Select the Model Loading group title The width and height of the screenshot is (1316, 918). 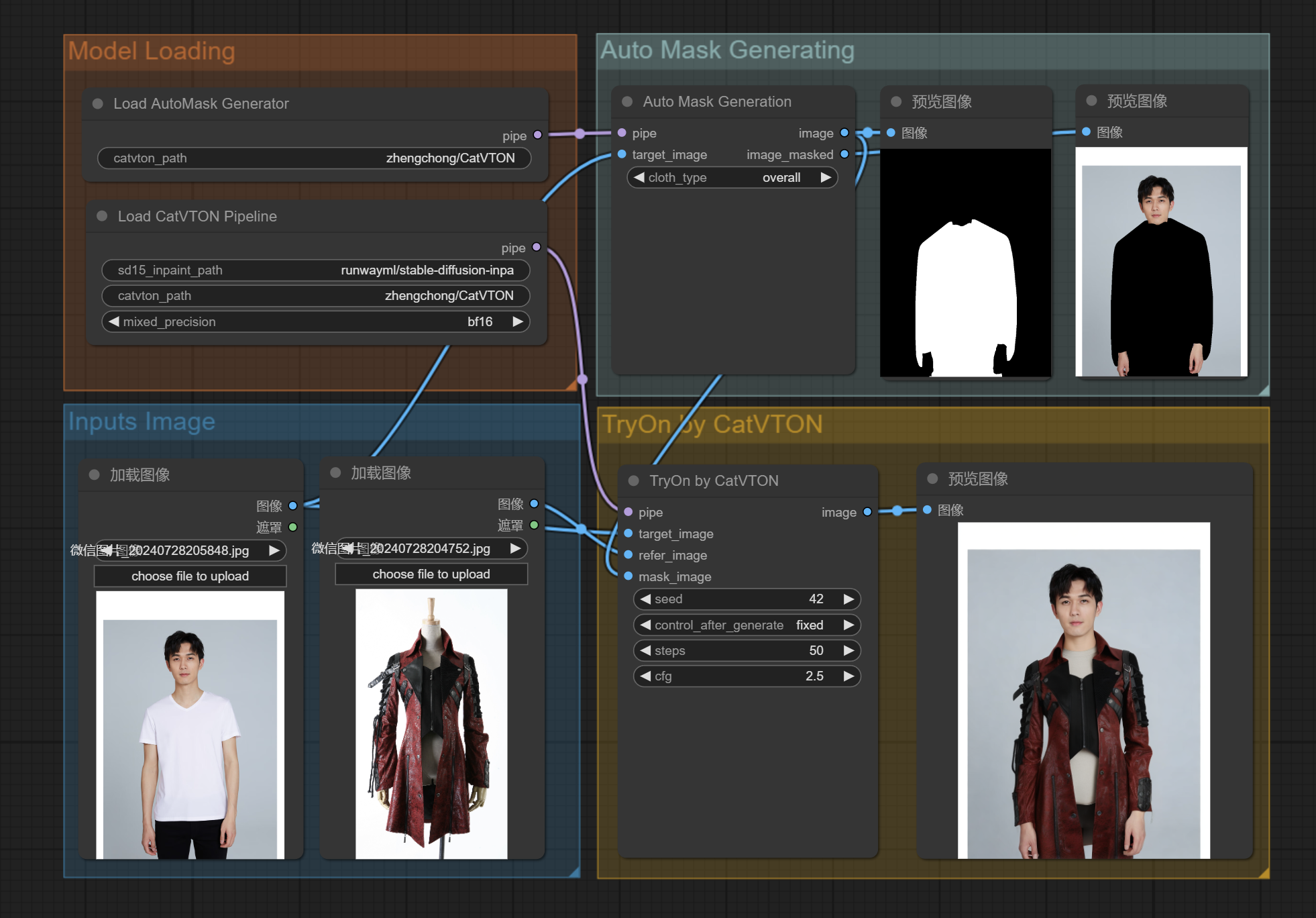[152, 52]
